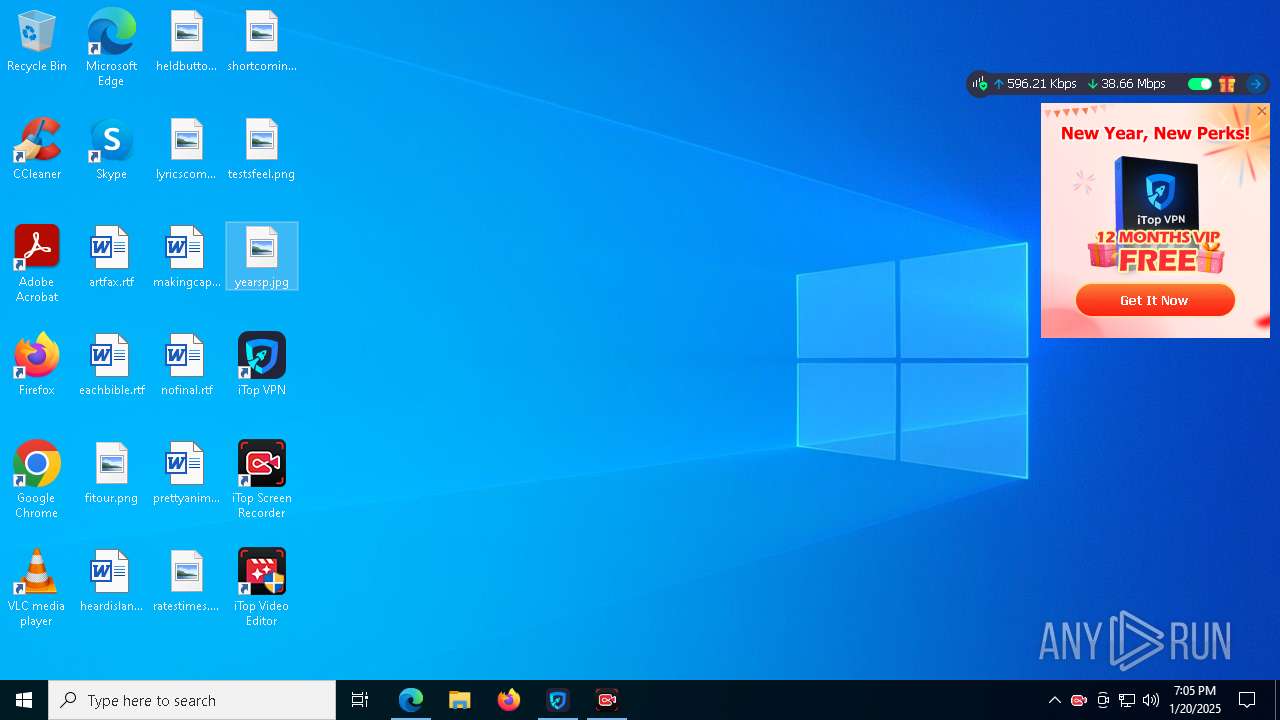Screen dimensions: 1280x720
Task: Click the gift box icon in VPN widget
Action: [1227, 84]
